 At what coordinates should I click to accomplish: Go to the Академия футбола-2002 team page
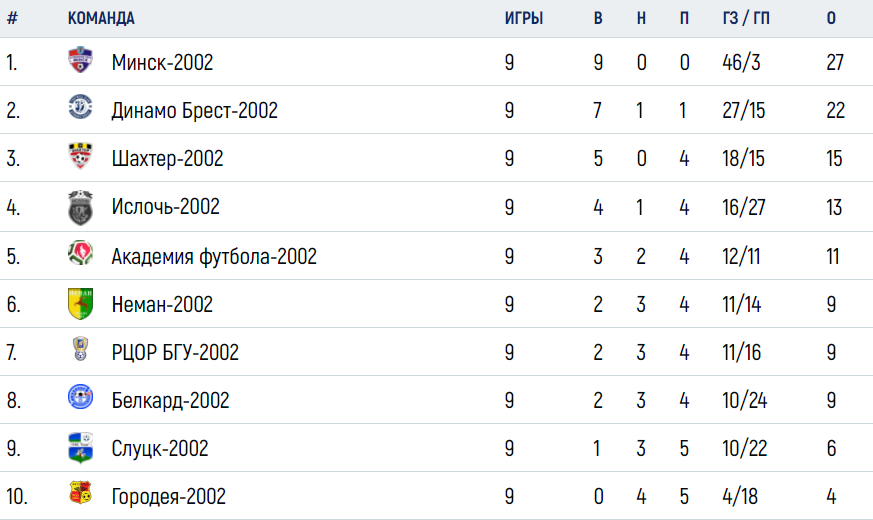click(x=214, y=256)
